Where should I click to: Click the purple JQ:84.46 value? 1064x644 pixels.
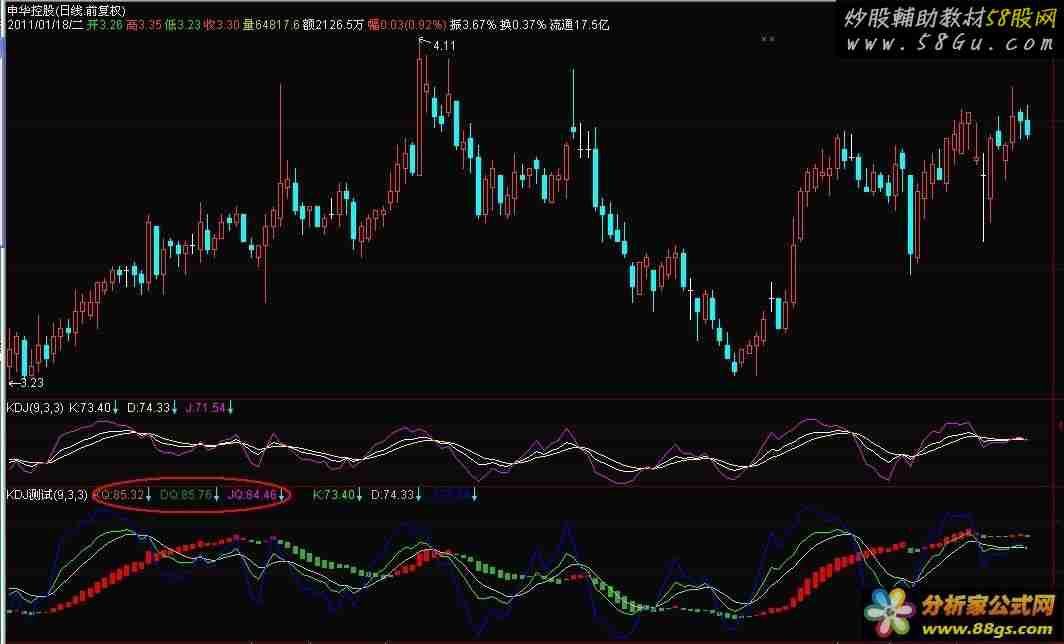pyautogui.click(x=252, y=495)
